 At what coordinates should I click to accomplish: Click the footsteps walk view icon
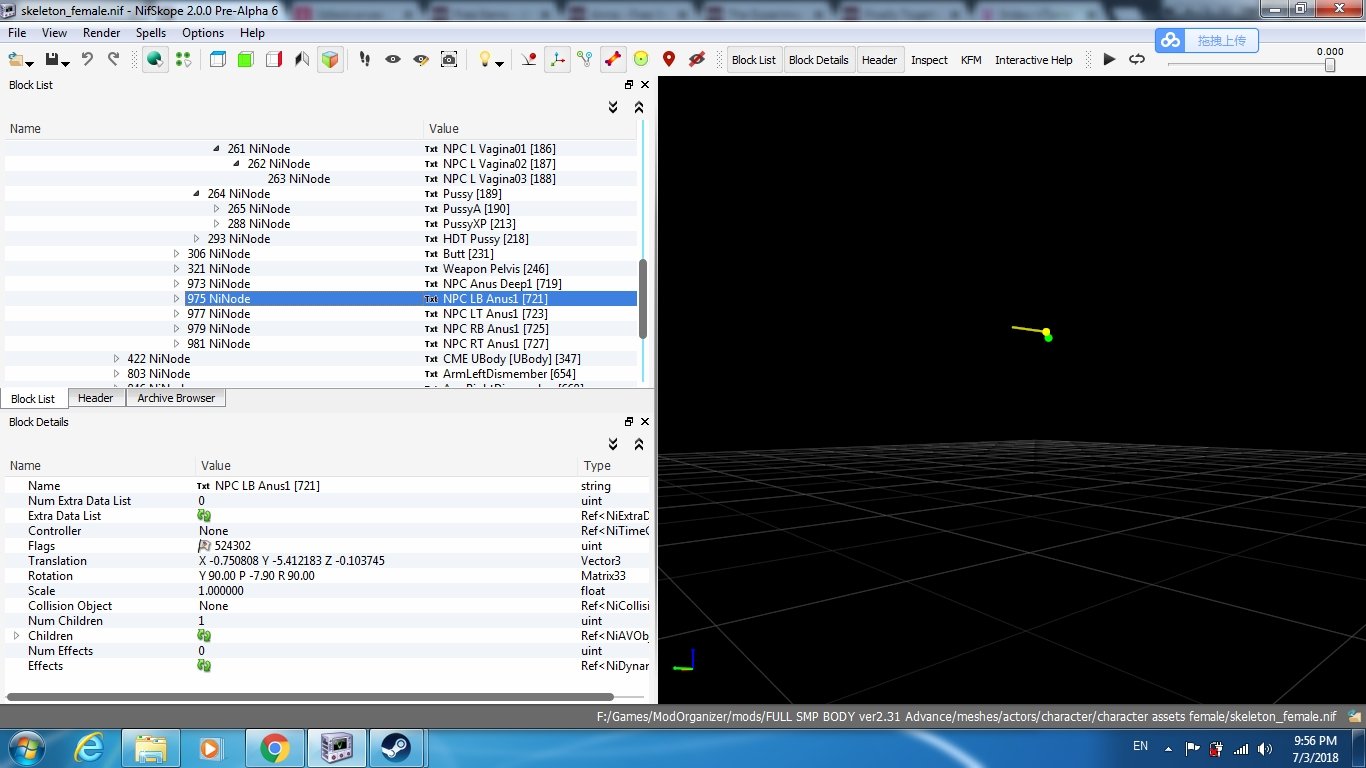point(364,60)
